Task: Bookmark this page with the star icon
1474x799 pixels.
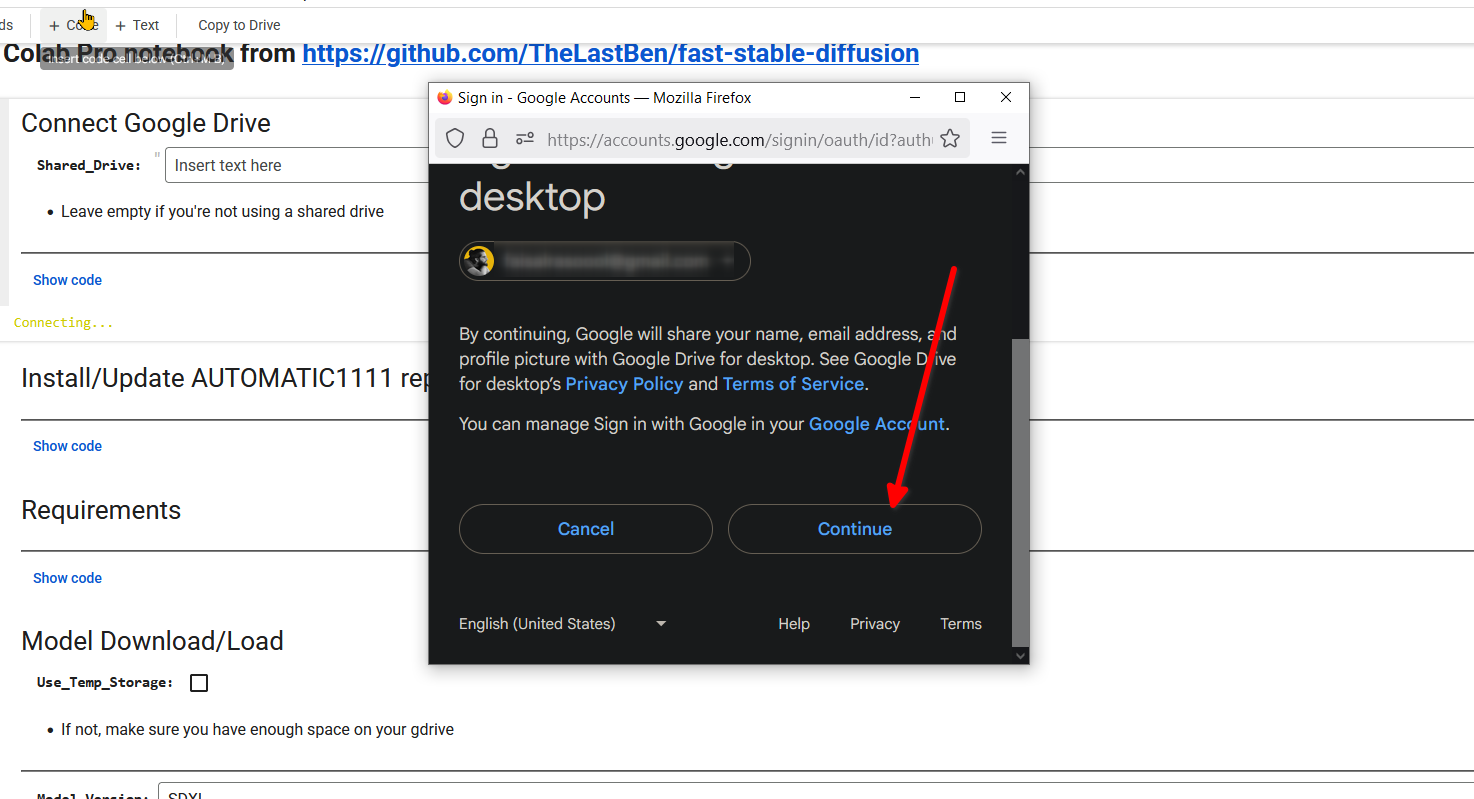Action: point(950,138)
